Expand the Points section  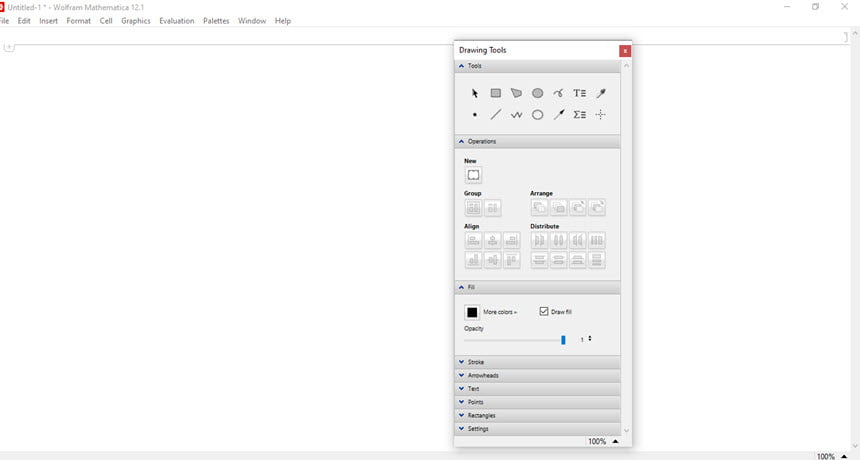tap(538, 402)
